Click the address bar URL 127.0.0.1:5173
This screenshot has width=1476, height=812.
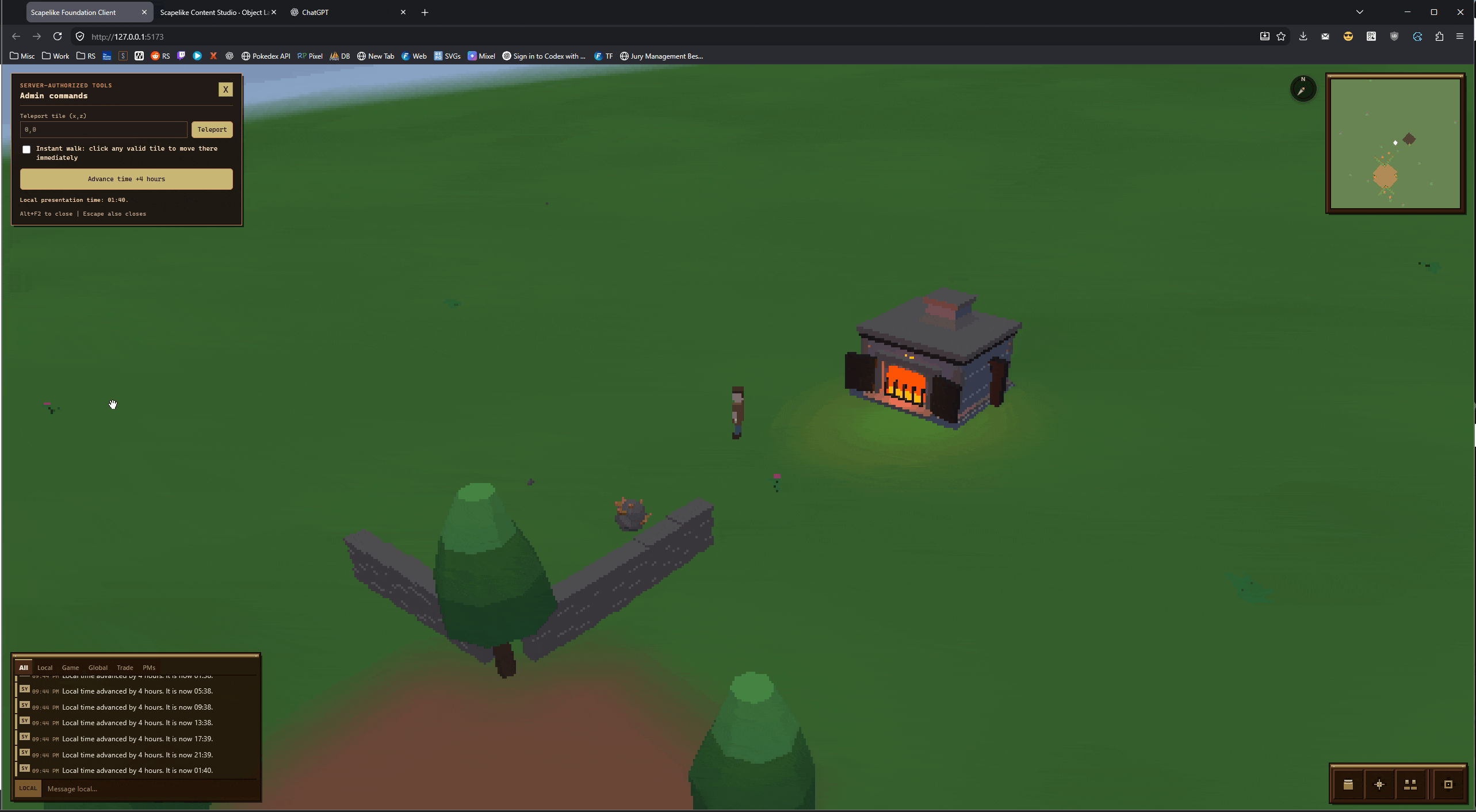click(128, 37)
